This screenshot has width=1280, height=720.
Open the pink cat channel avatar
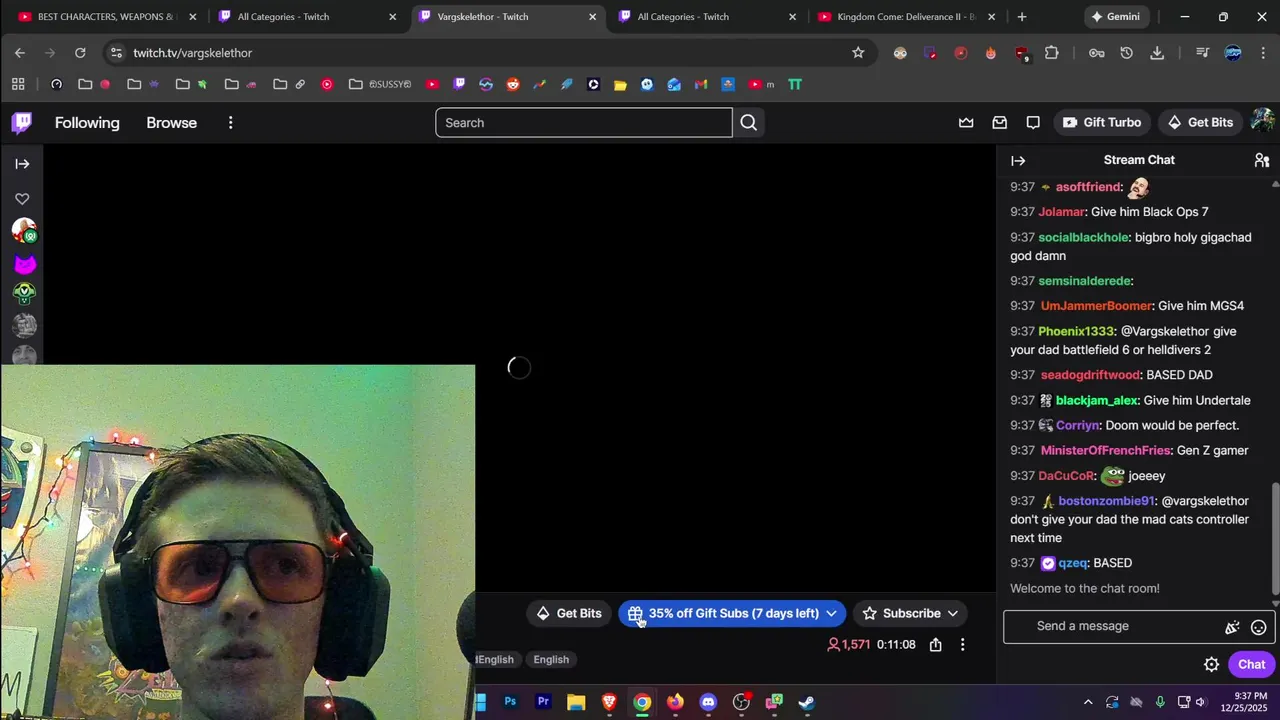click(x=24, y=264)
